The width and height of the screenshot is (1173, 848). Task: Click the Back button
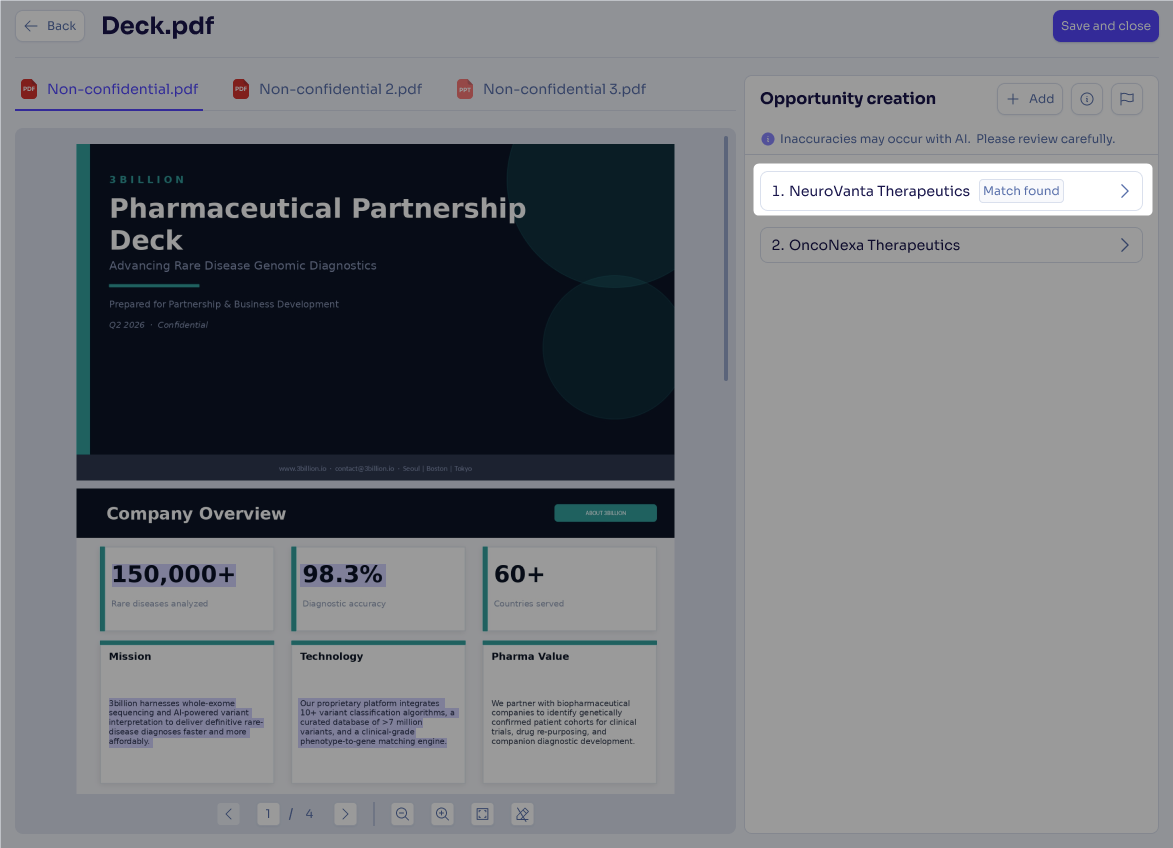[x=50, y=26]
